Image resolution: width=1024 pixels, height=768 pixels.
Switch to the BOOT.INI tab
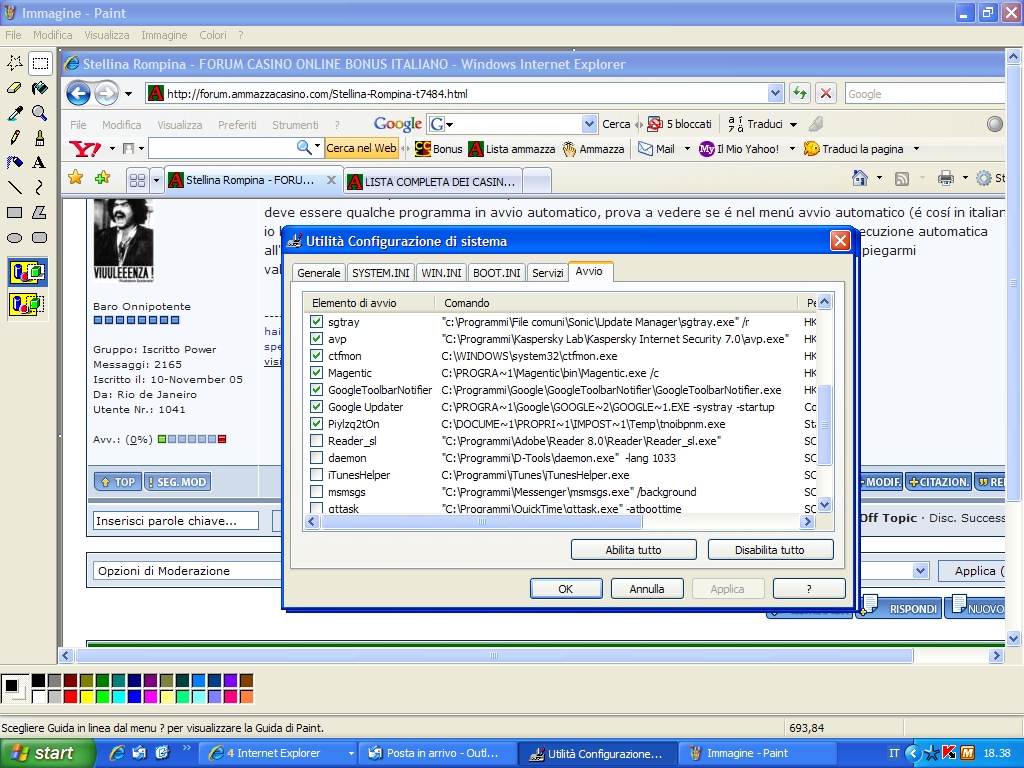[496, 272]
